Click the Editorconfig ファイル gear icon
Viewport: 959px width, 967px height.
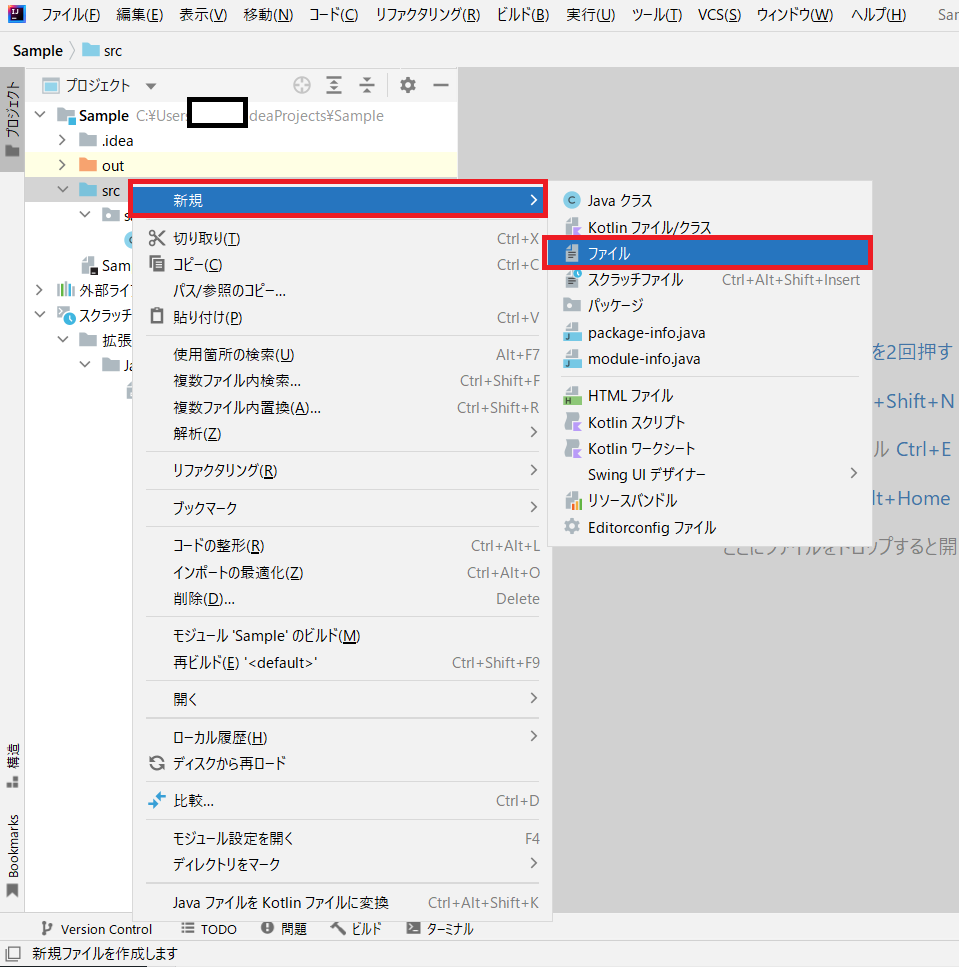click(572, 527)
